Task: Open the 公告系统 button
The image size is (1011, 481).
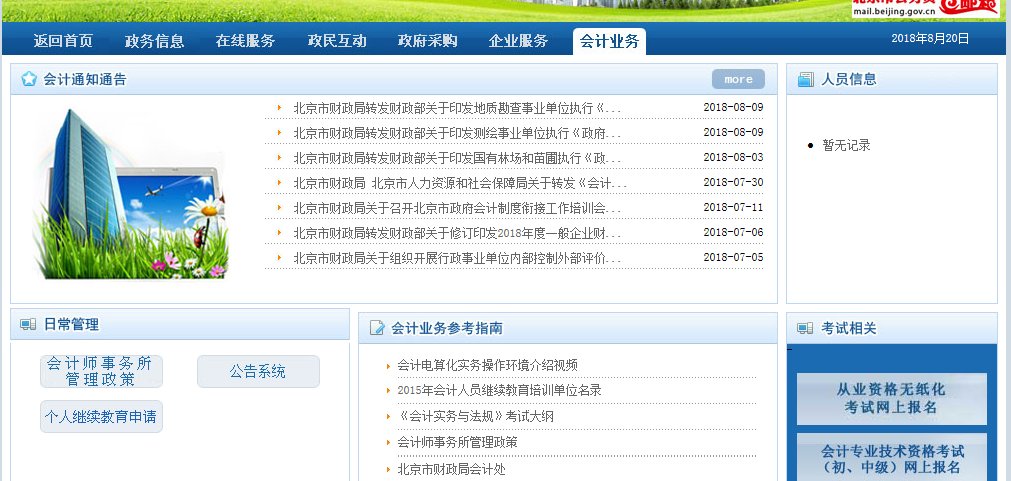Action: click(x=258, y=371)
